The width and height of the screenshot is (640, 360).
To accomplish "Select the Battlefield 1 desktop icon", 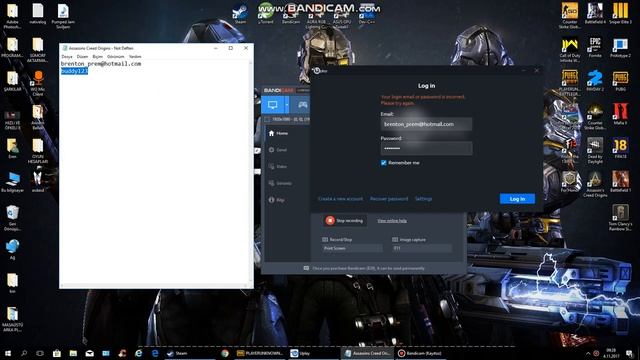I will click(620, 182).
